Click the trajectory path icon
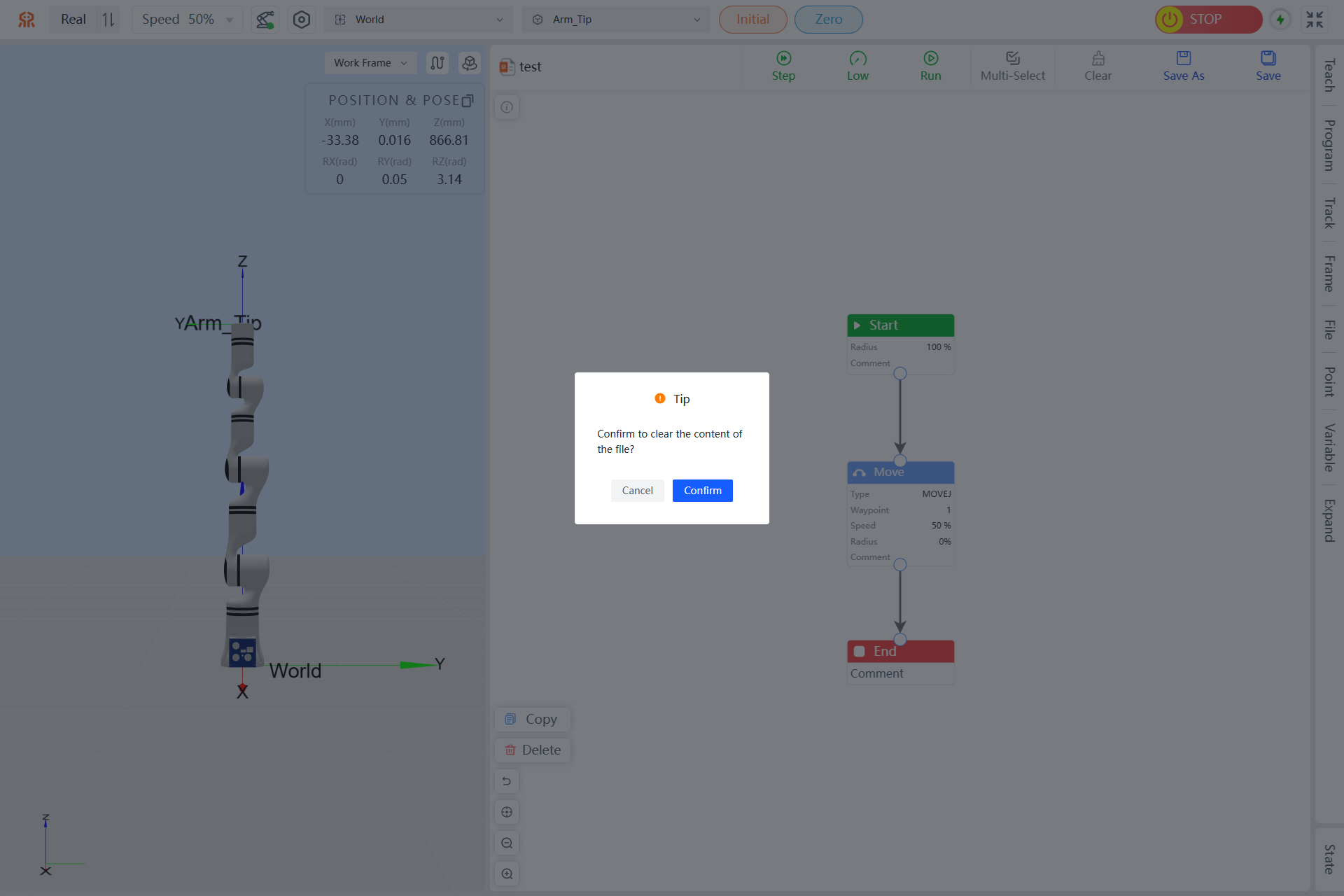1344x896 pixels. (437, 63)
